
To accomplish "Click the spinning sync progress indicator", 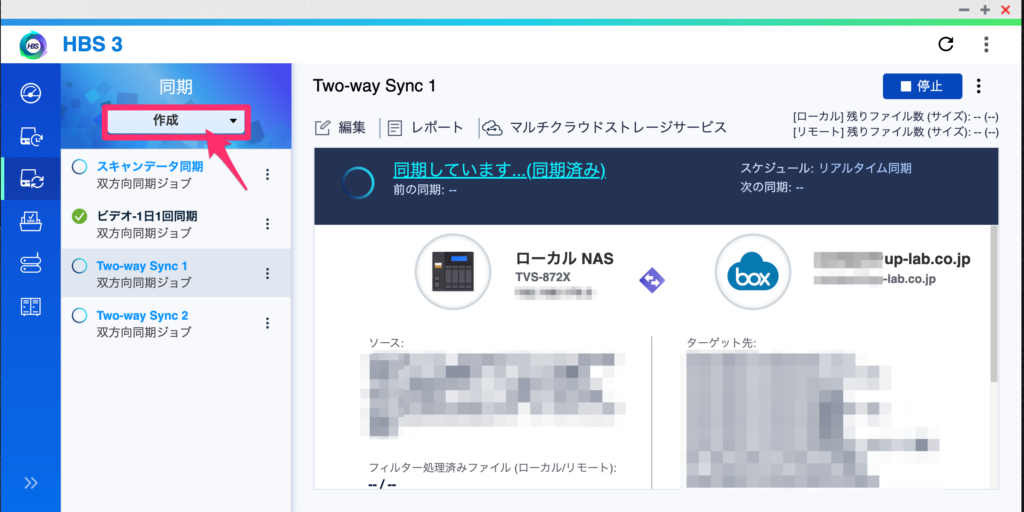I will click(359, 184).
